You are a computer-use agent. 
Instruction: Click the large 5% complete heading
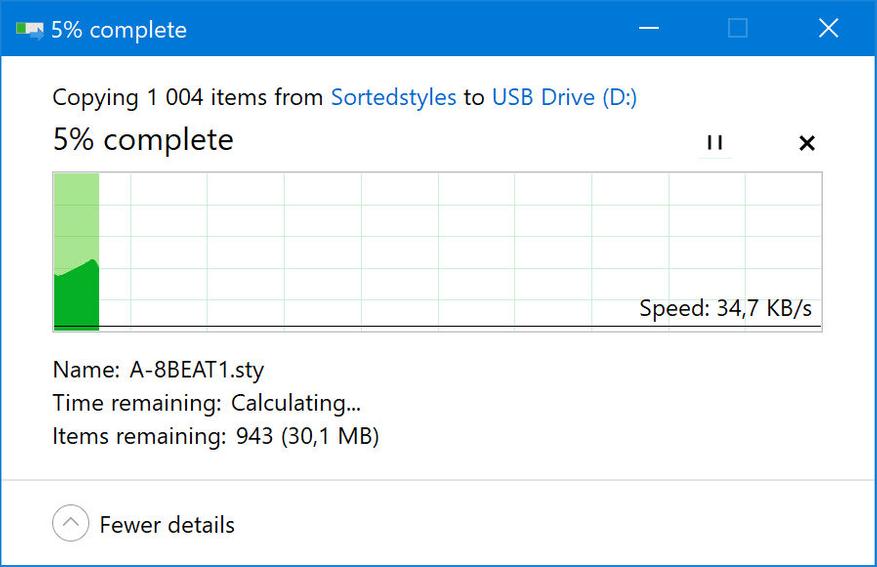tap(143, 140)
